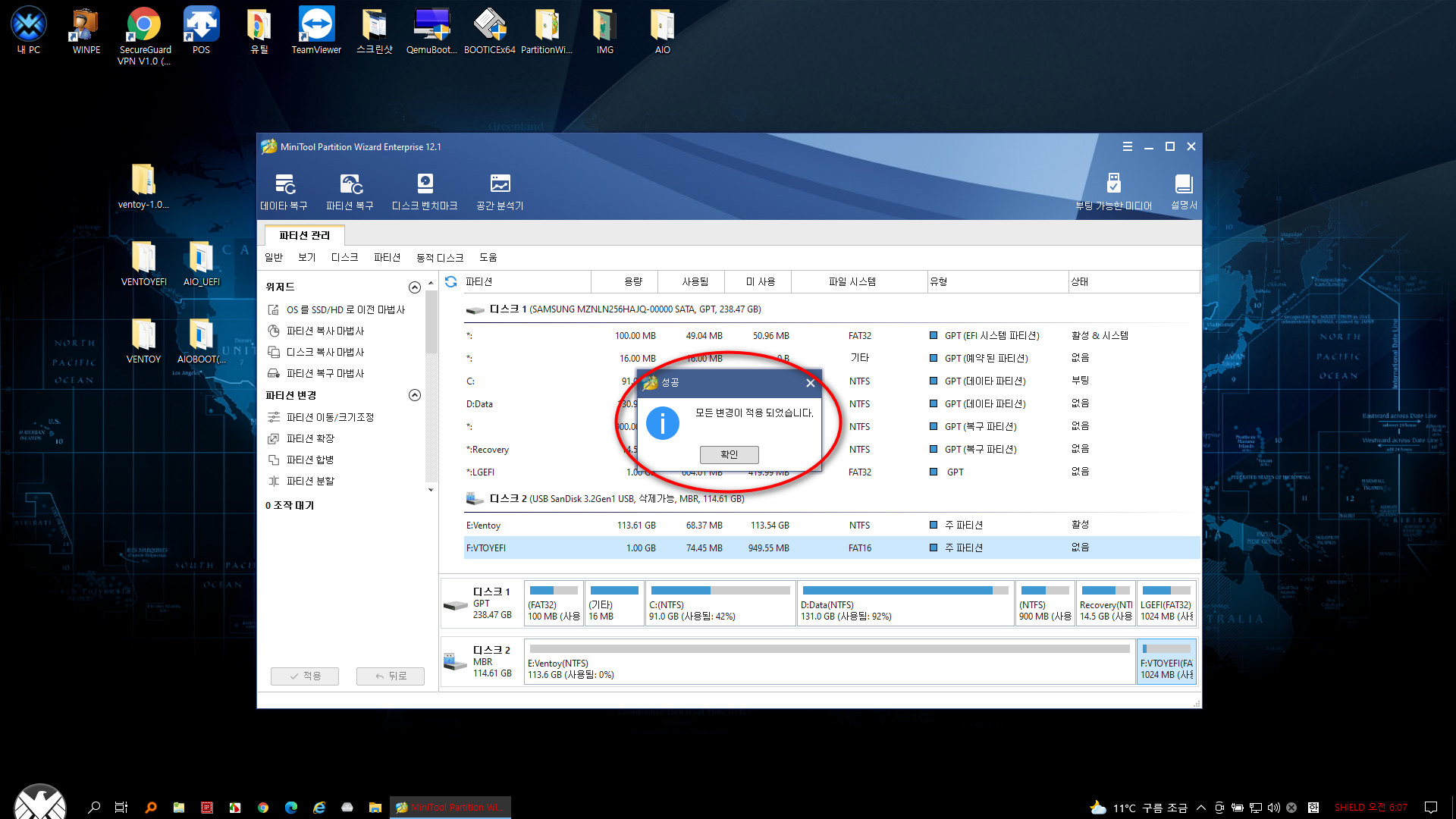
Task: Start 파티션 복구 마법사
Action: [x=316, y=373]
